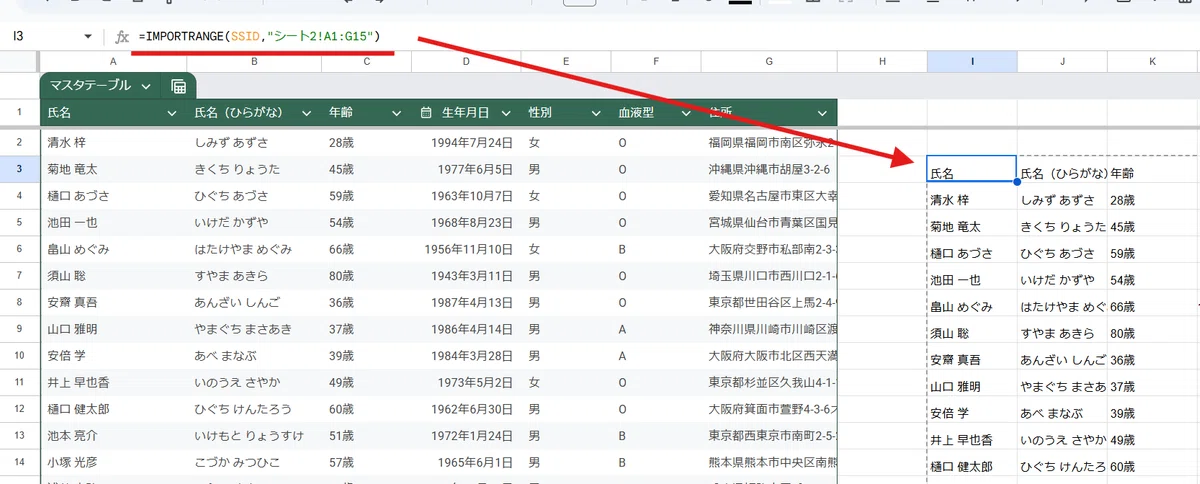Open the name box dropdown arrow

click(x=88, y=36)
